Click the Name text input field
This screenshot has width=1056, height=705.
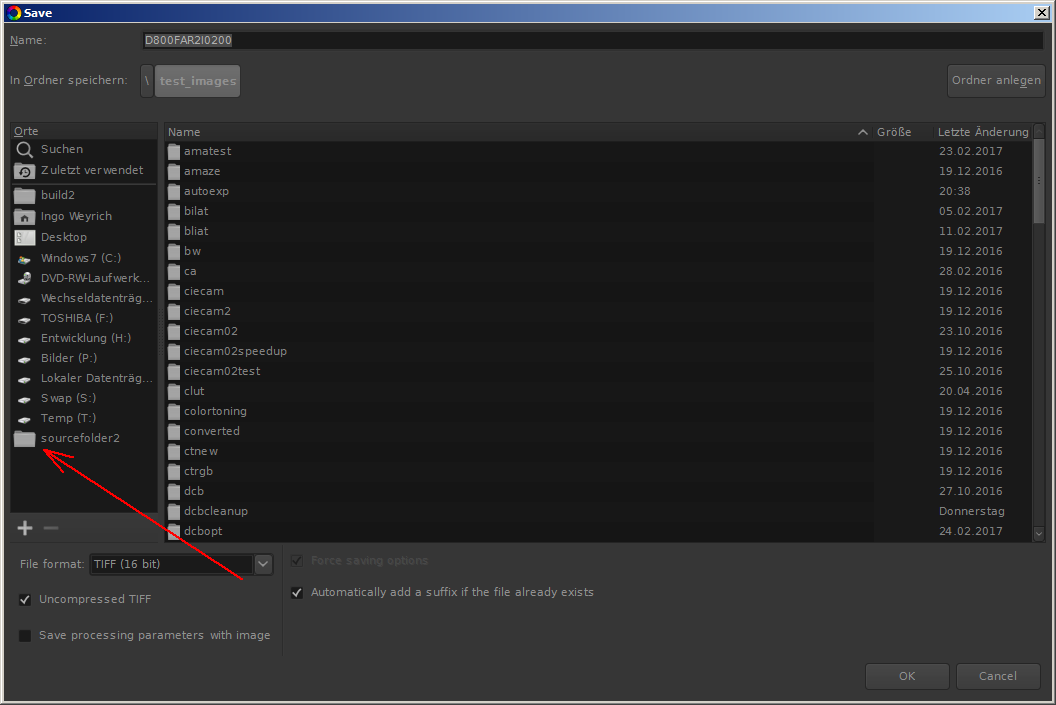click(592, 41)
